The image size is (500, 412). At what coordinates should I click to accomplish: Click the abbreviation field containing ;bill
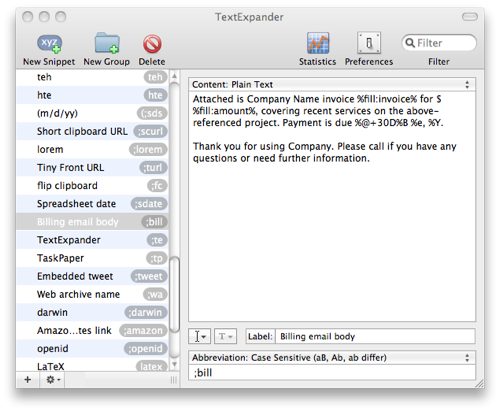[332, 372]
